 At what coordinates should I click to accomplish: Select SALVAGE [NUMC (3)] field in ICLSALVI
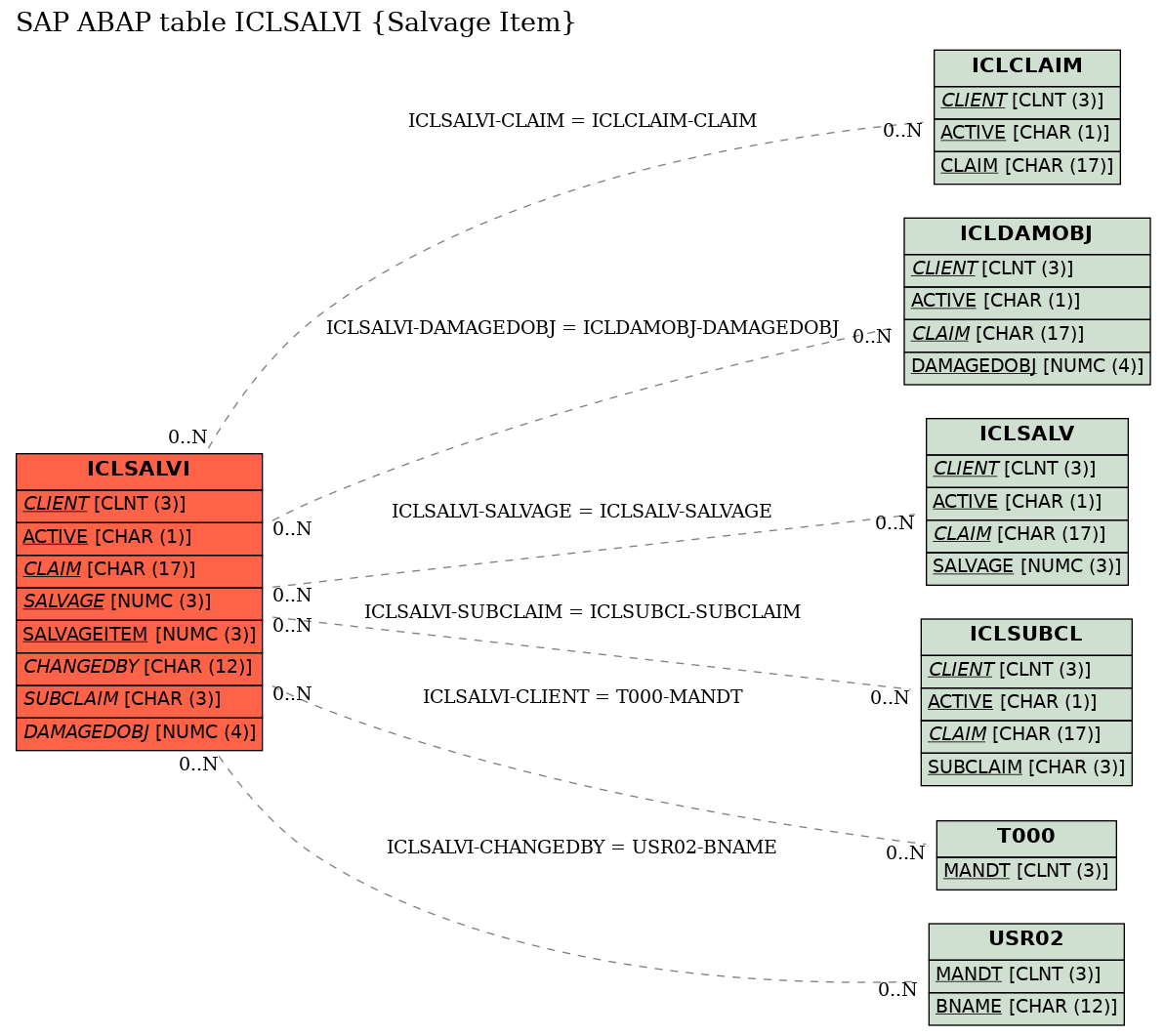click(139, 603)
